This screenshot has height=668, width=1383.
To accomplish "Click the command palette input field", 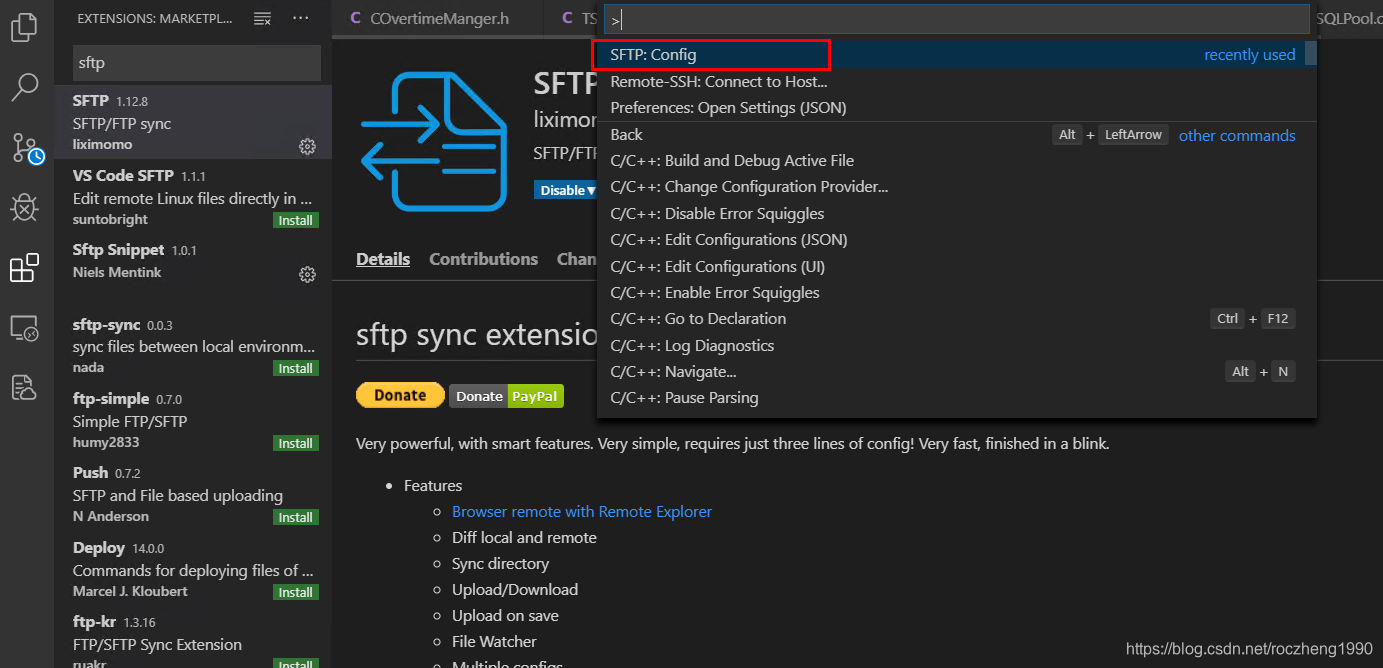I will tap(955, 19).
